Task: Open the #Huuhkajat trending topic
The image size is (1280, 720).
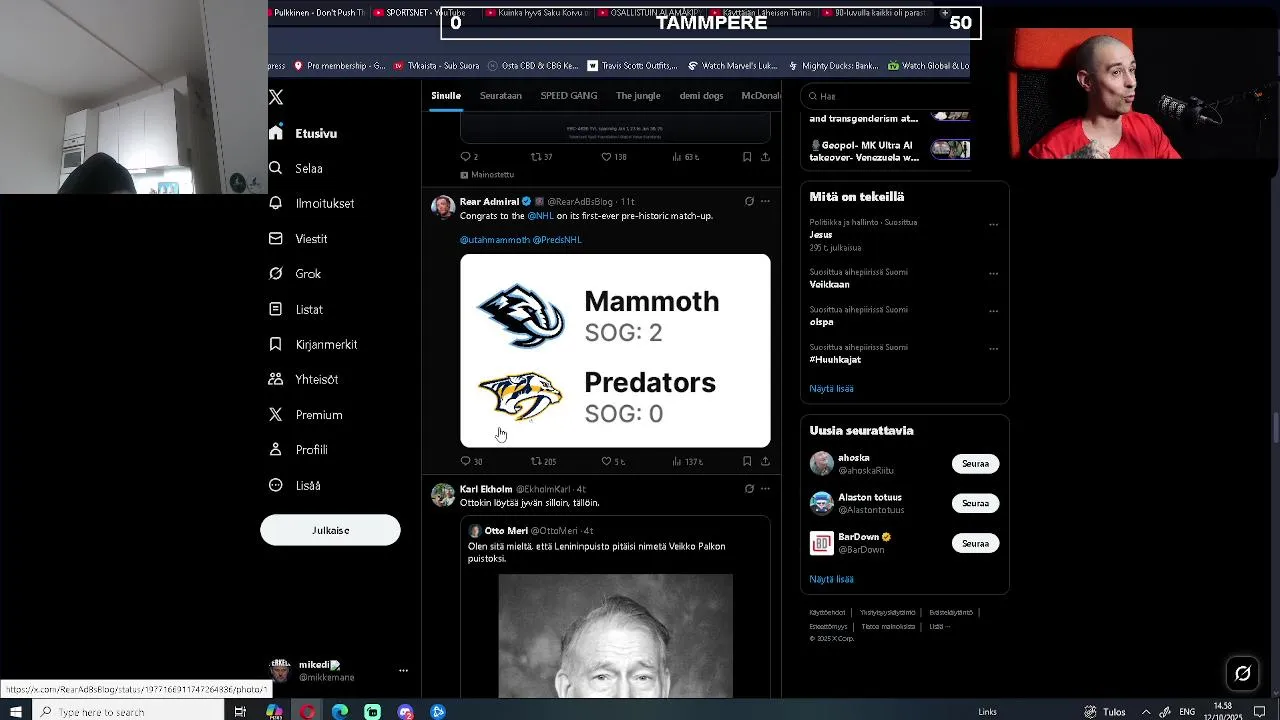Action: (x=835, y=360)
